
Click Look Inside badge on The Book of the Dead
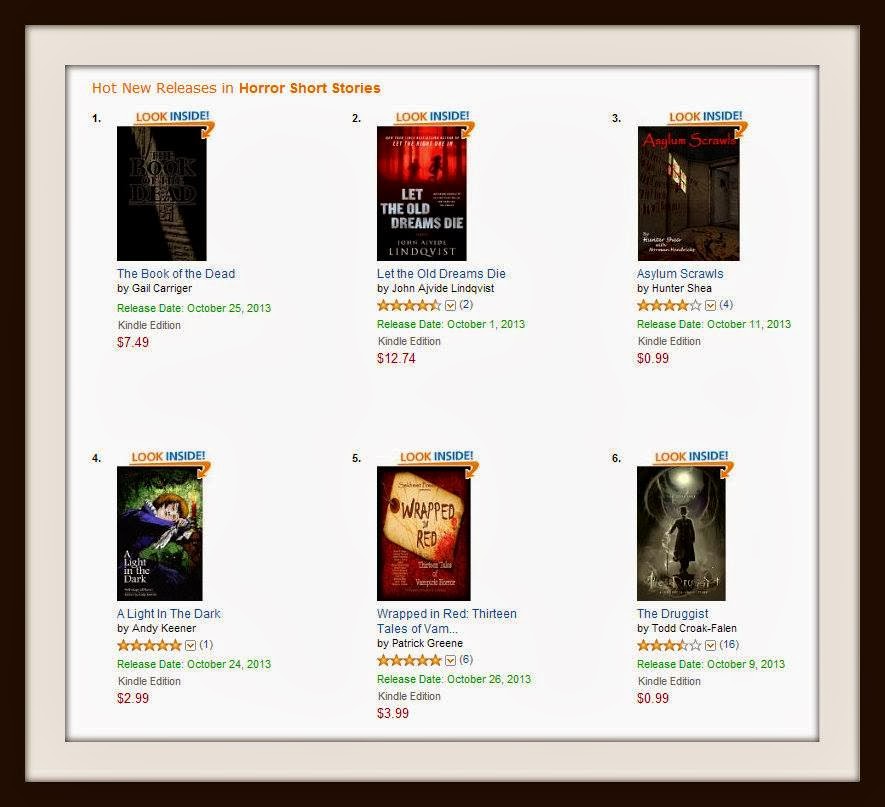[x=174, y=120]
